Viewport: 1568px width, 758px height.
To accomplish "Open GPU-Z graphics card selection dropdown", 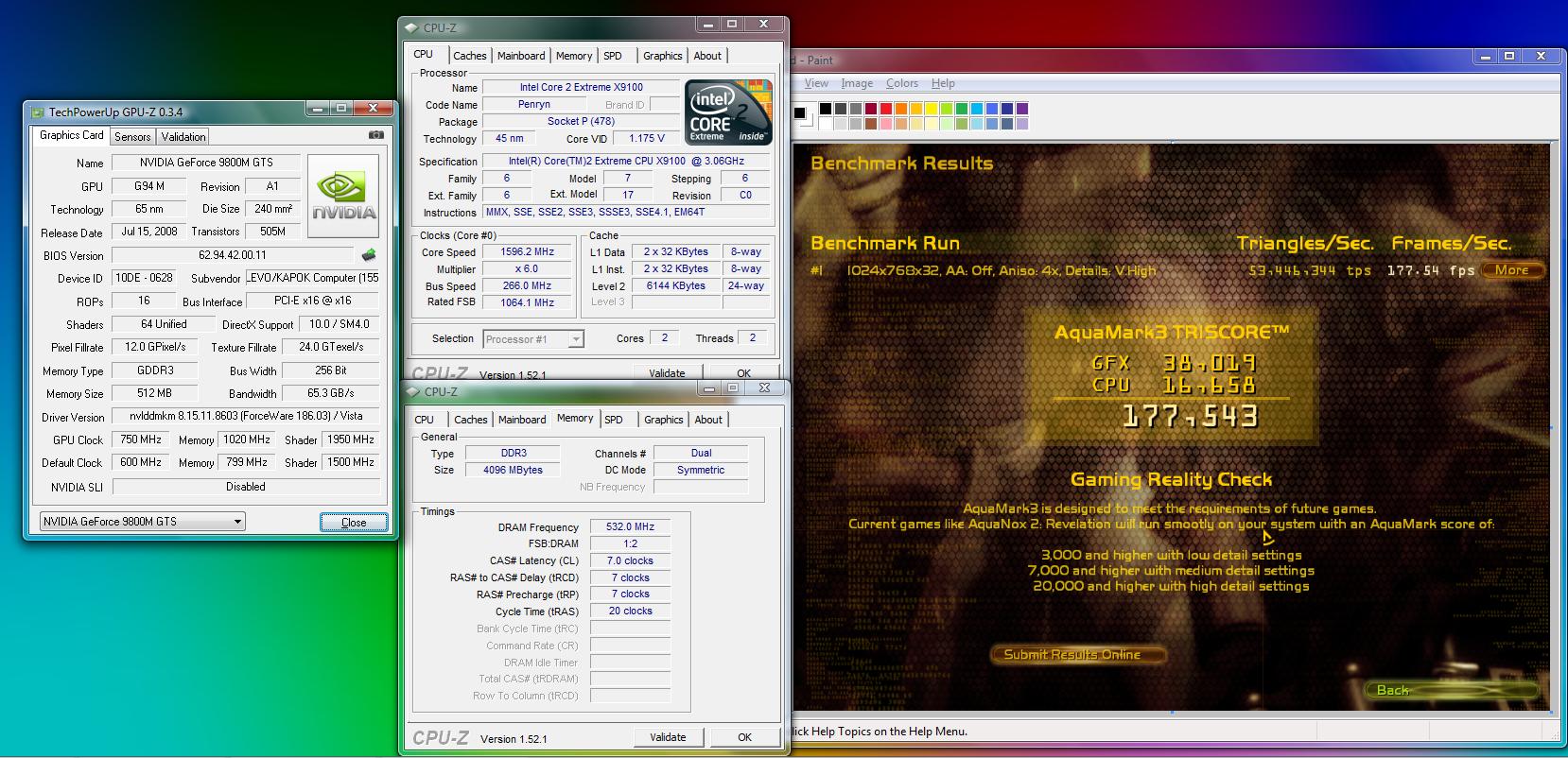I will [x=142, y=521].
